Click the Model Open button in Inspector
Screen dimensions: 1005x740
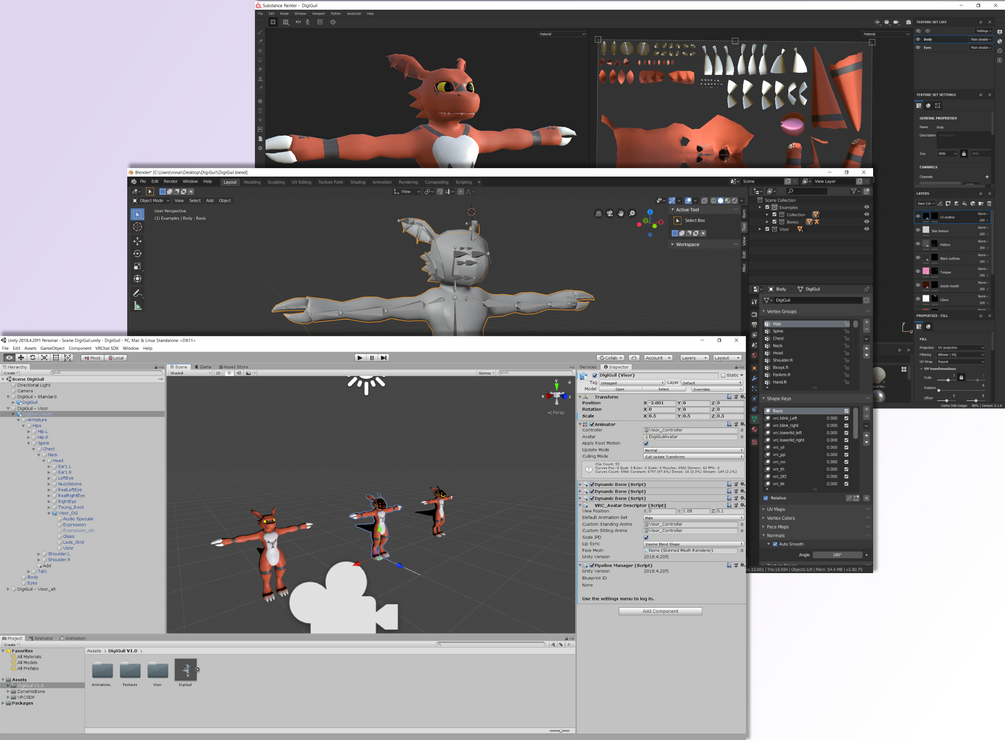(x=620, y=389)
